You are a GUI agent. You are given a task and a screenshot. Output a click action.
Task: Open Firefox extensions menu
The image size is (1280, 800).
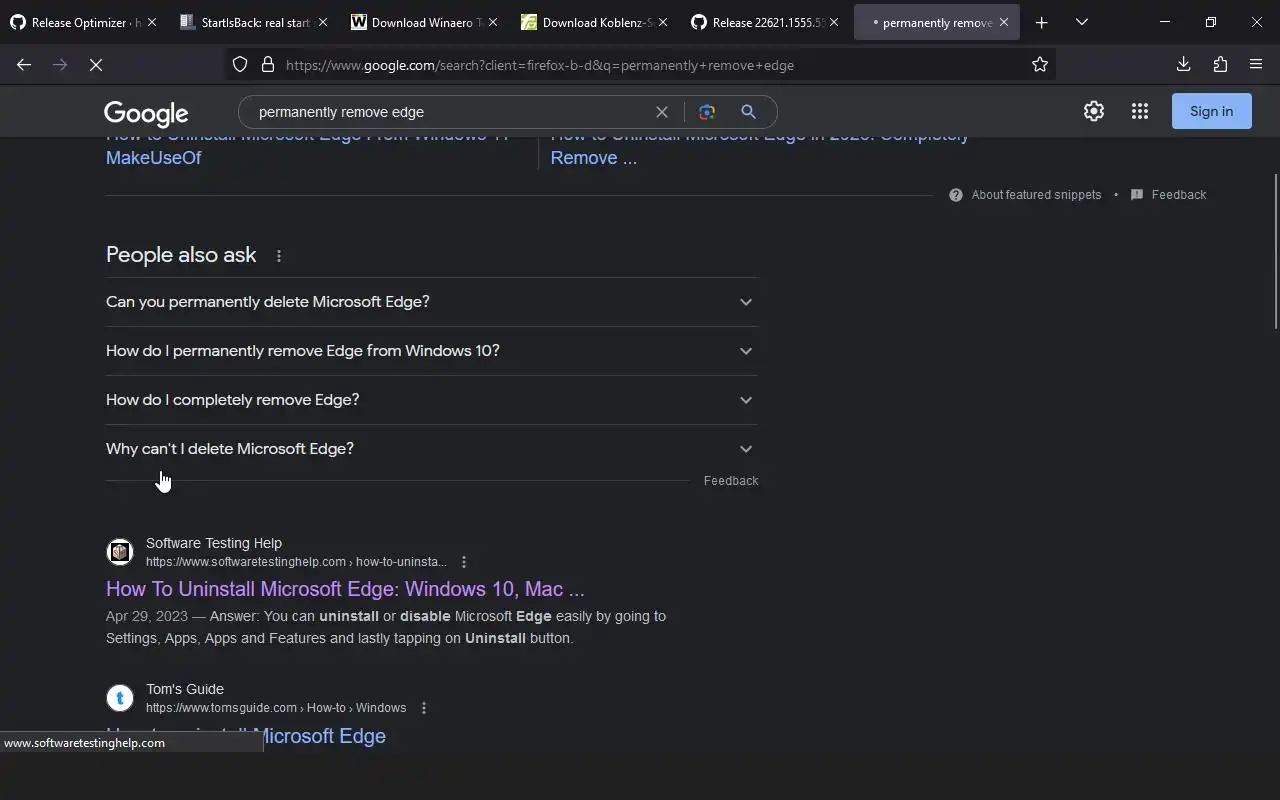pos(1220,65)
